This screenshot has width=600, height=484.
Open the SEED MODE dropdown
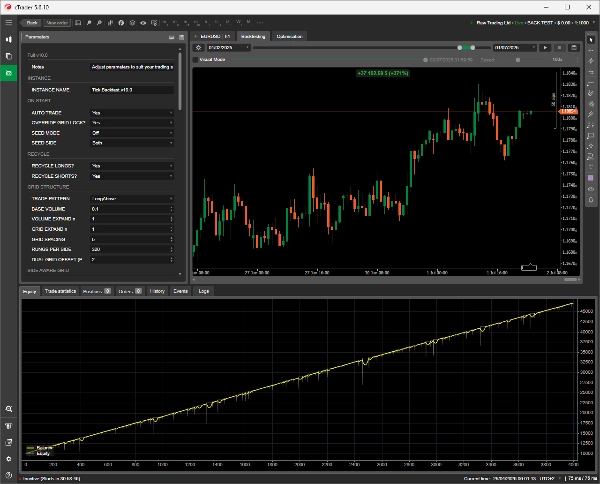coord(131,132)
